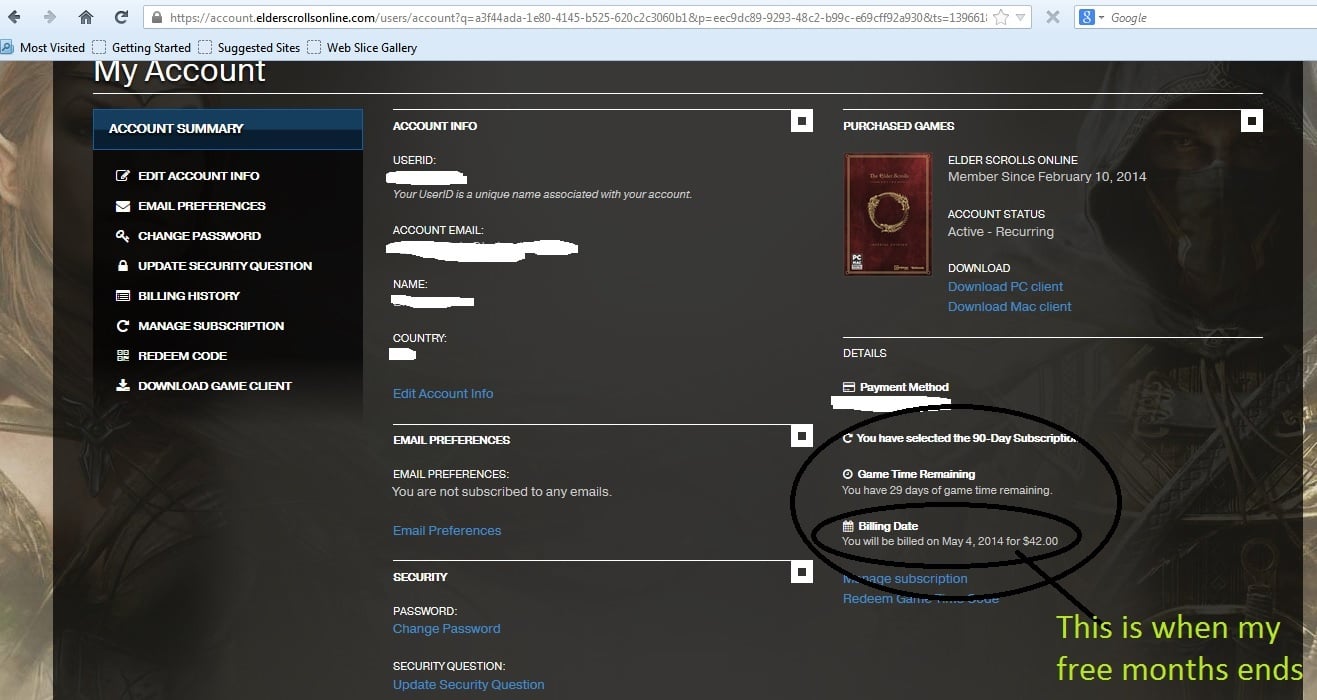Screen dimensions: 1317x700
Task: Click the 90-Day Subscription refresh icon
Action: pyautogui.click(x=848, y=438)
